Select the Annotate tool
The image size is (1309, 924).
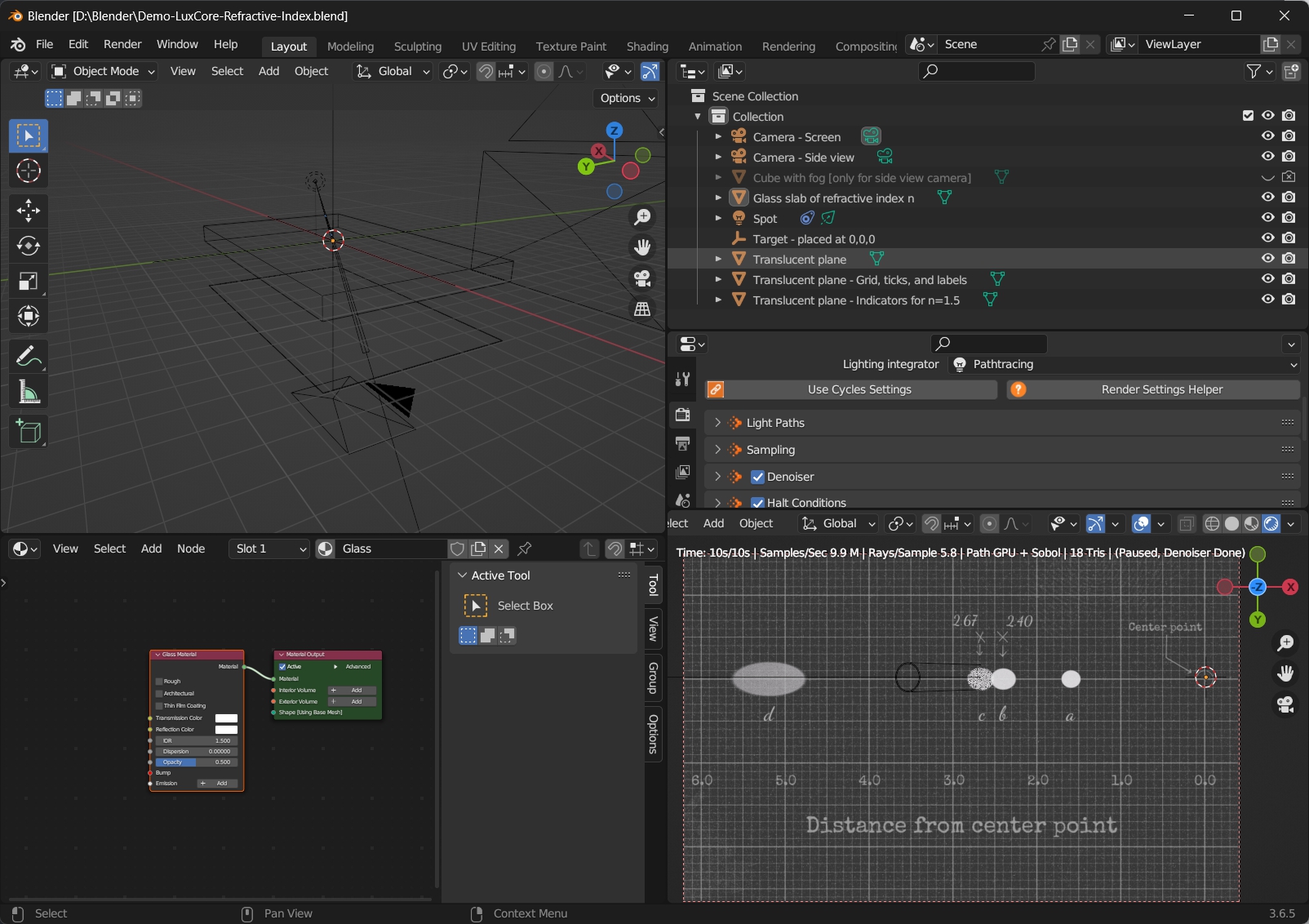tap(29, 357)
